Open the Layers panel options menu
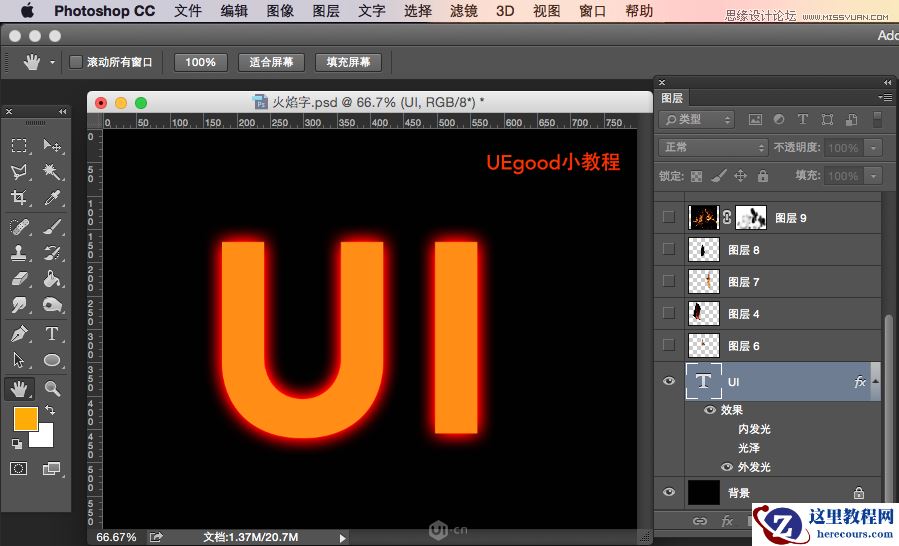The height and width of the screenshot is (546, 899). (885, 98)
